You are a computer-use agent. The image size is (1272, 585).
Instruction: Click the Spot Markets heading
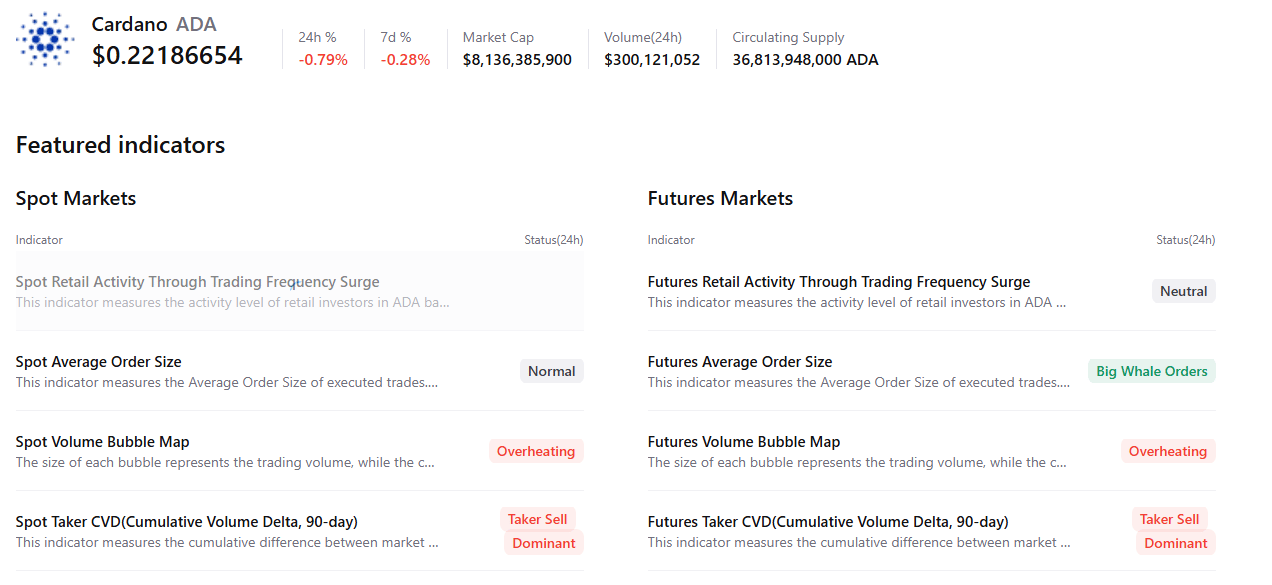point(76,198)
